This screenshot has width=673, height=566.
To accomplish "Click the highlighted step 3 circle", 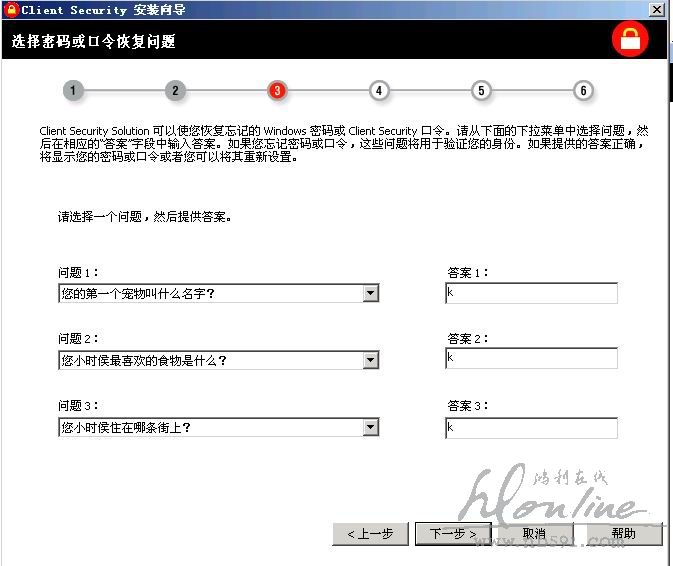I will [277, 91].
